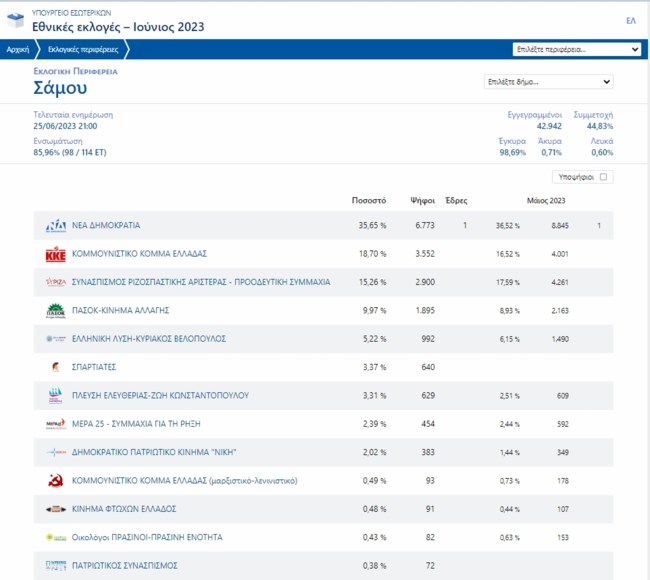Click the Σάμου region heading
Viewport: 650px width, 580px height.
pyautogui.click(x=60, y=87)
